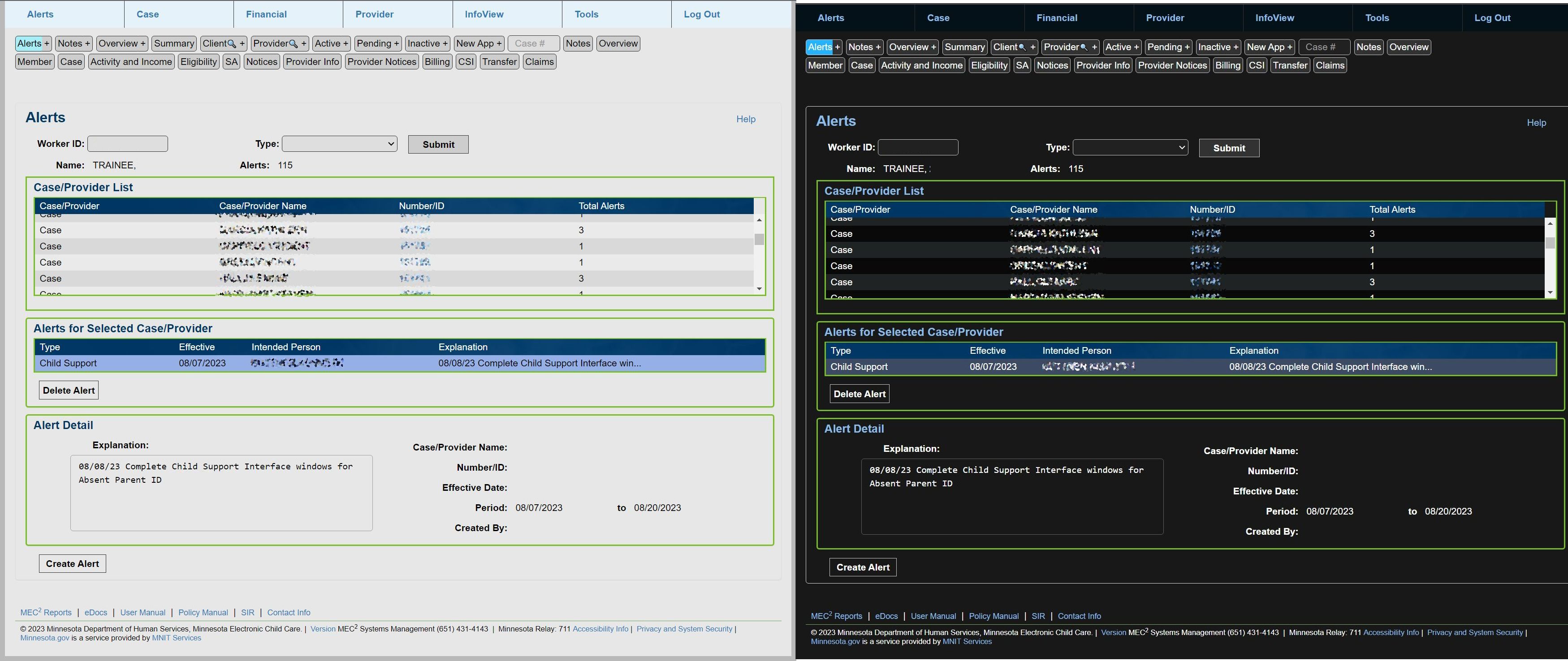Click the Financial tab icon in header
Viewport: 1568px width, 661px height.
click(1058, 18)
